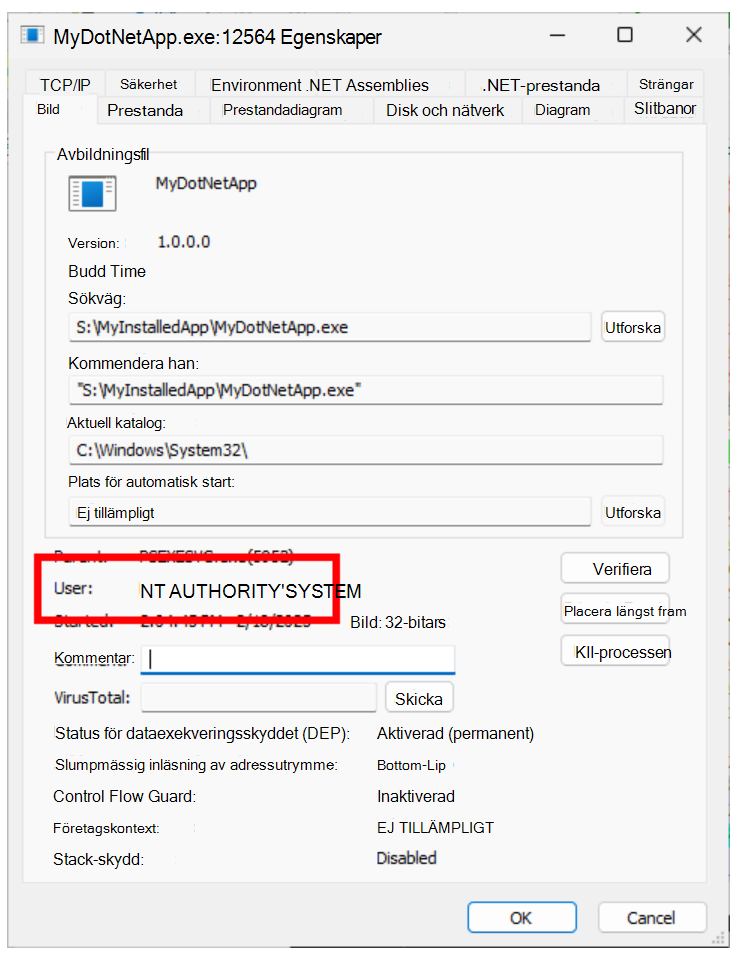
Task: Click into the Kommentar text field
Action: 298,660
